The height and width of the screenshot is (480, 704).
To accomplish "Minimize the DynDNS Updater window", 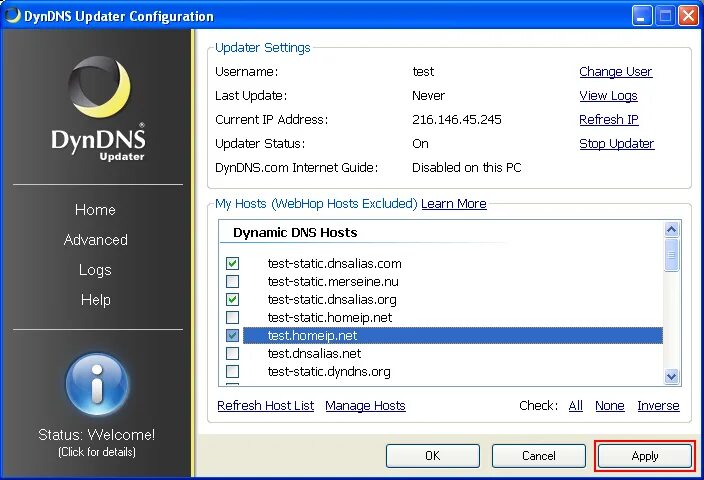I will click(642, 16).
